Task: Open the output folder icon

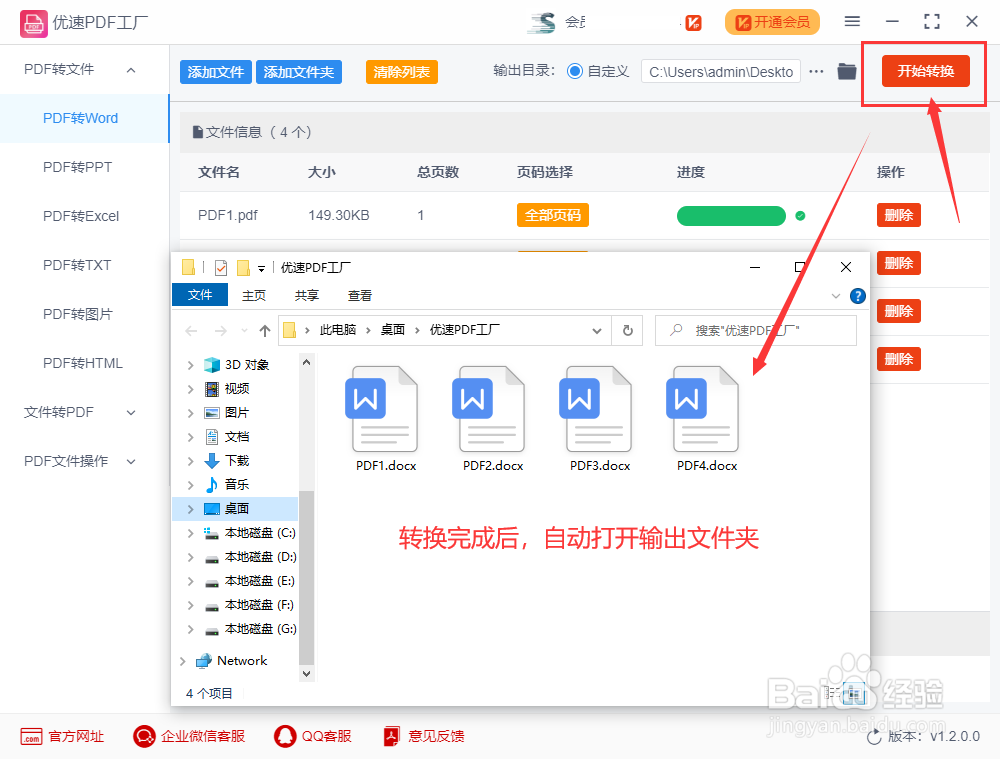Action: 847,71
